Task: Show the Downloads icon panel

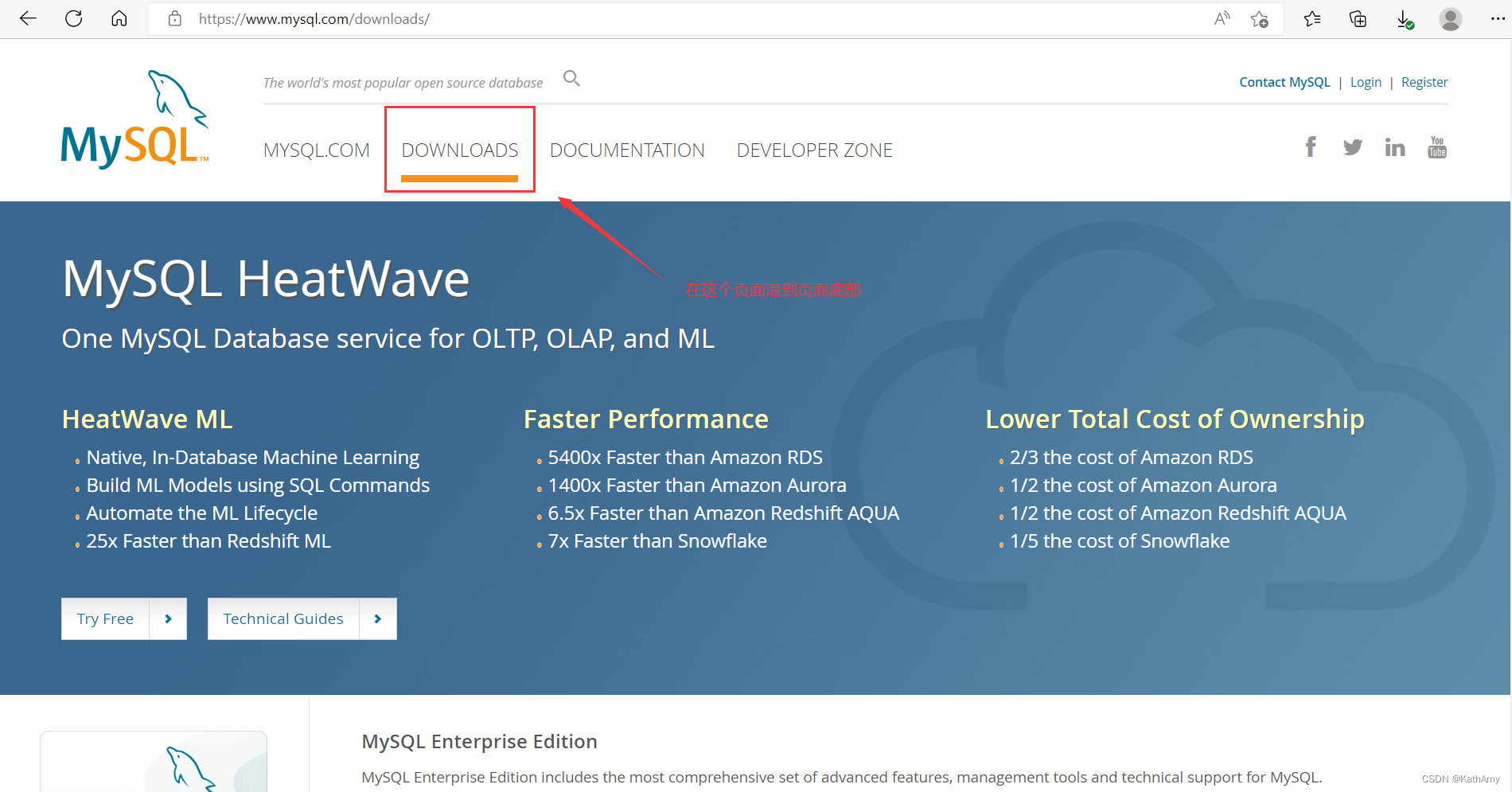Action: click(1405, 19)
